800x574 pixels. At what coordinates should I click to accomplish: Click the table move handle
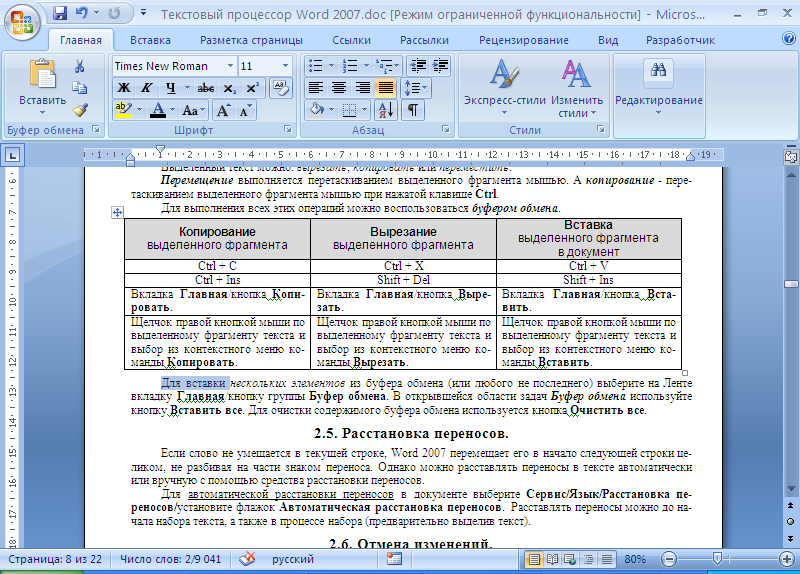point(117,212)
